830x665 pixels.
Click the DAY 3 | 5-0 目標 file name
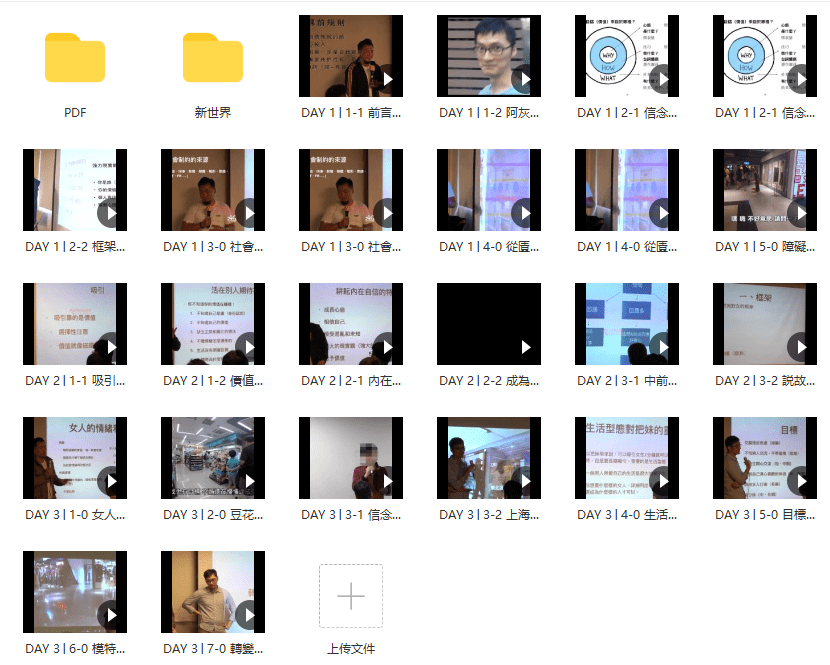point(765,515)
